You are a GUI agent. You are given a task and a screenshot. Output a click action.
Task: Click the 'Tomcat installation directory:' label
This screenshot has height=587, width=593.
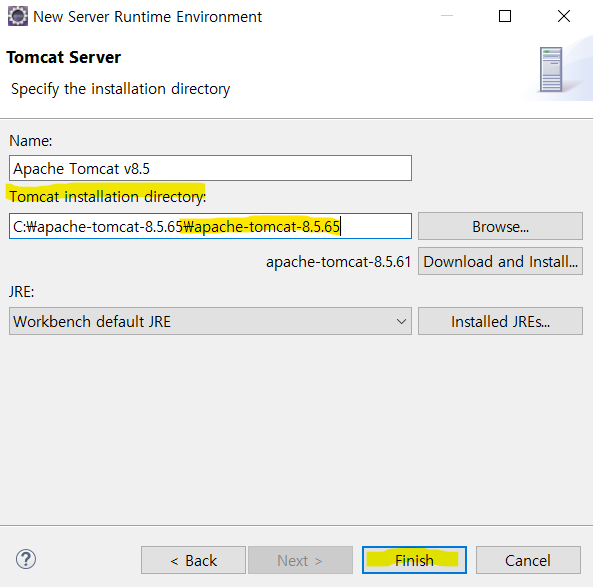point(108,197)
